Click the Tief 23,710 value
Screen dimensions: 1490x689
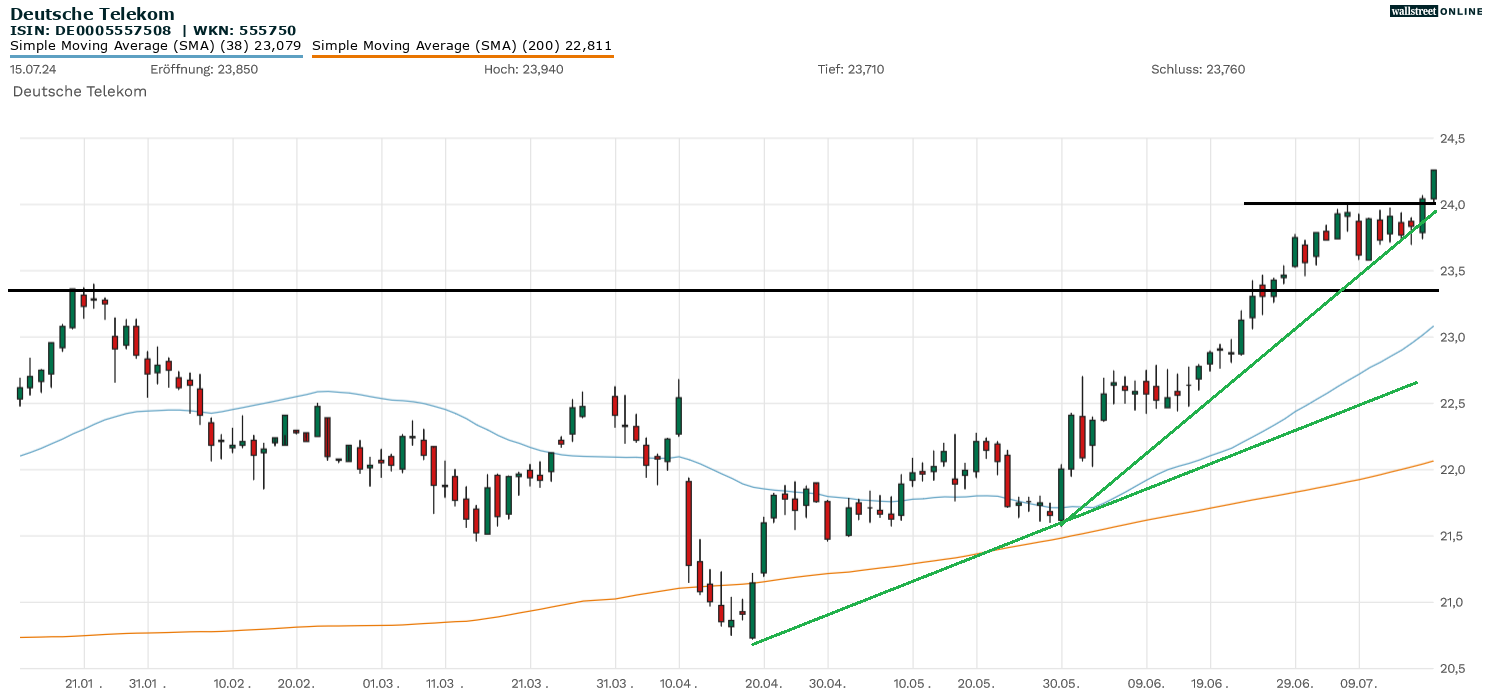tap(851, 69)
